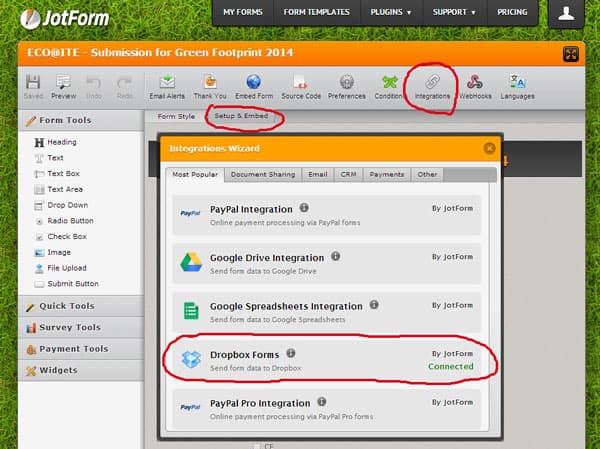The height and width of the screenshot is (449, 600).
Task: Add a Check Box field
Action: click(60, 236)
